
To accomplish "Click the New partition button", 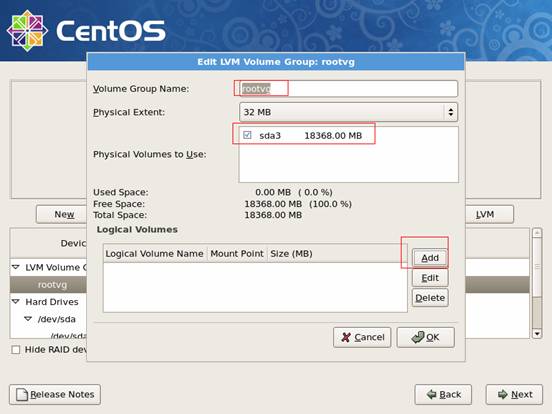I will click(x=62, y=214).
